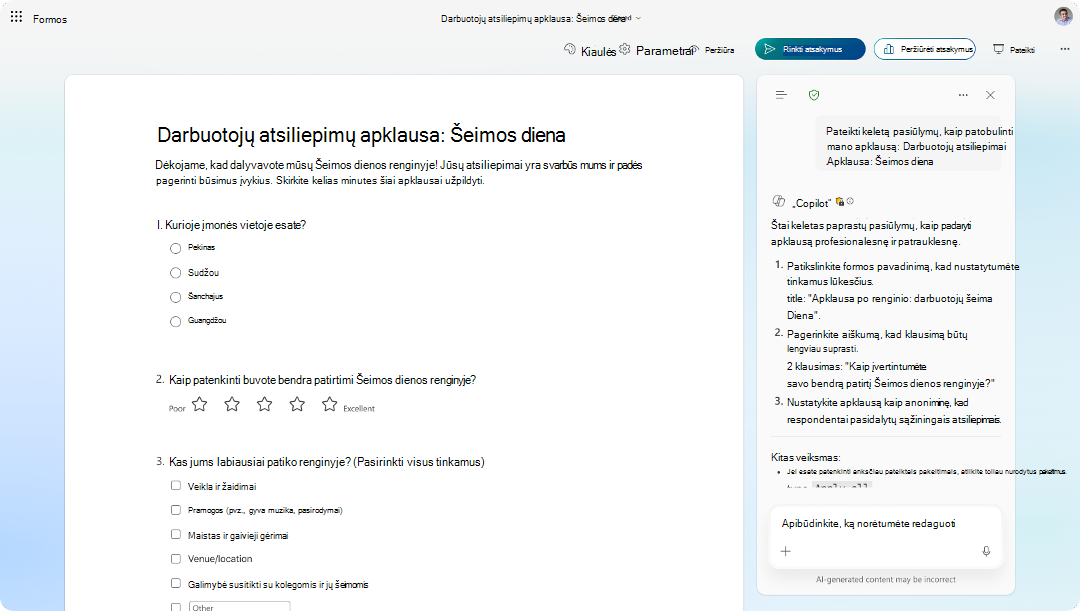Close the Copilot side panel
1080x612 pixels.
[x=990, y=95]
